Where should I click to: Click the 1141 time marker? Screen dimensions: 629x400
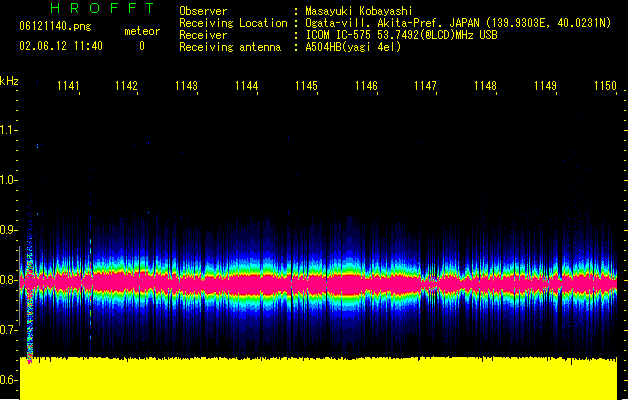coord(68,86)
